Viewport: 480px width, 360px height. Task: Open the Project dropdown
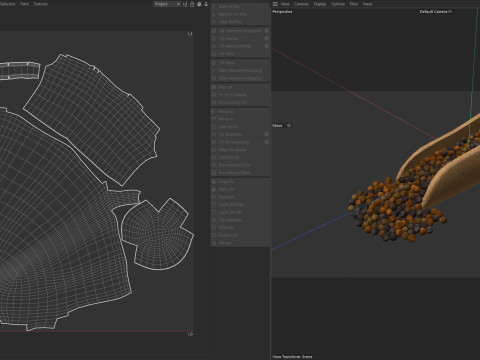pos(167,4)
